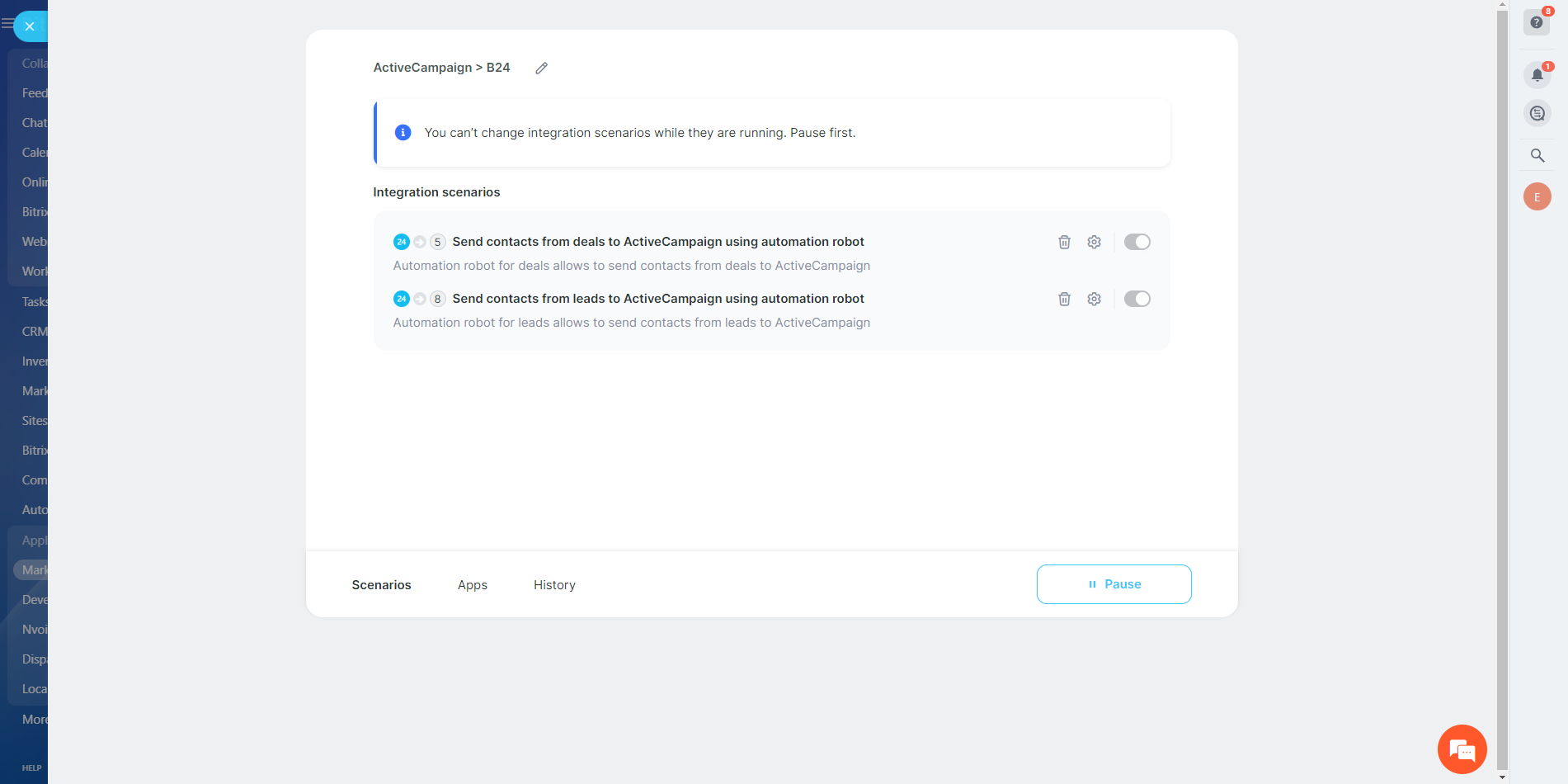
Task: Close the slider panel with X button
Action: (x=30, y=26)
